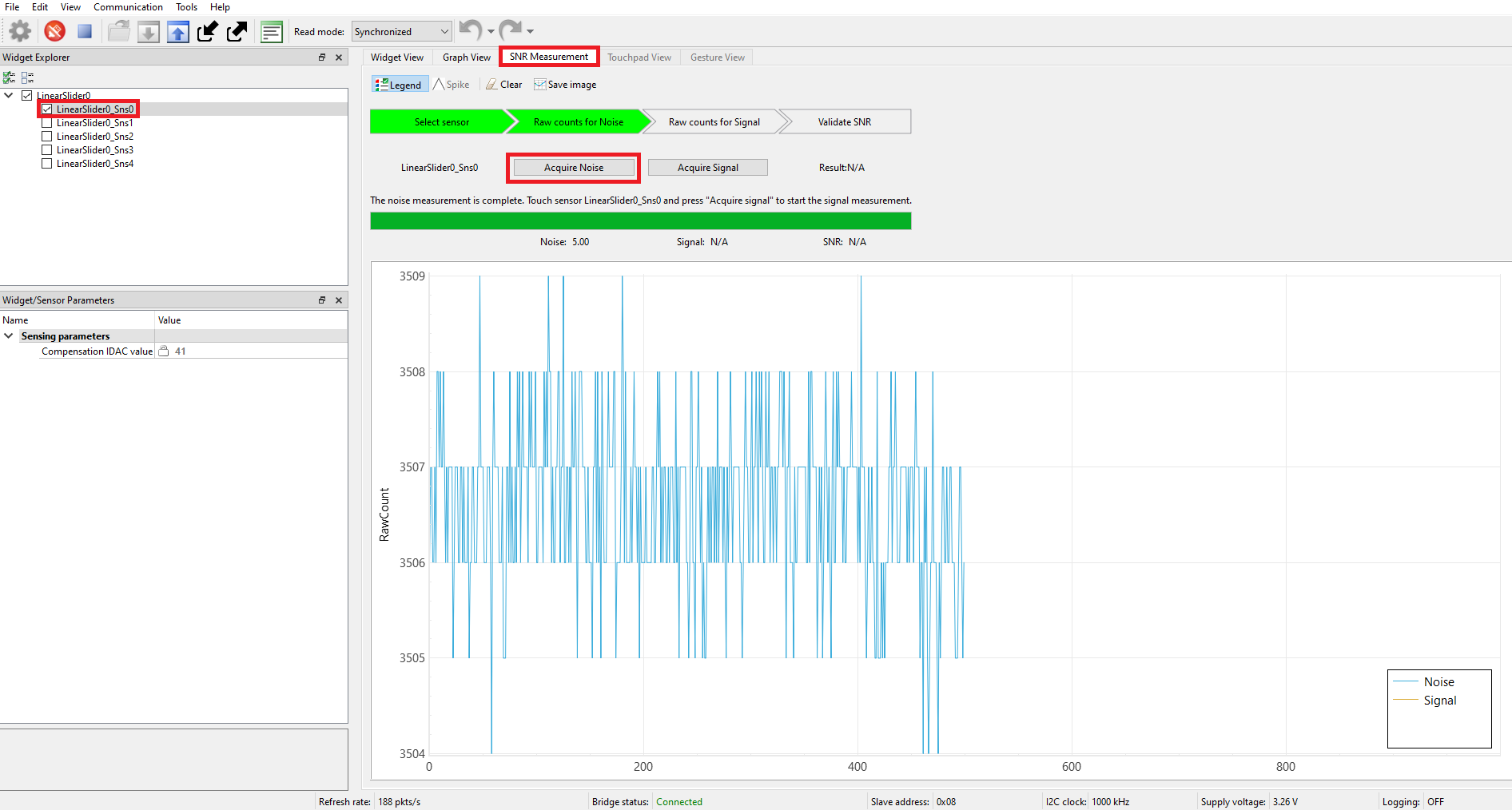
Task: Check the LinearSlider0_Sns2 checkbox
Action: pyautogui.click(x=46, y=137)
